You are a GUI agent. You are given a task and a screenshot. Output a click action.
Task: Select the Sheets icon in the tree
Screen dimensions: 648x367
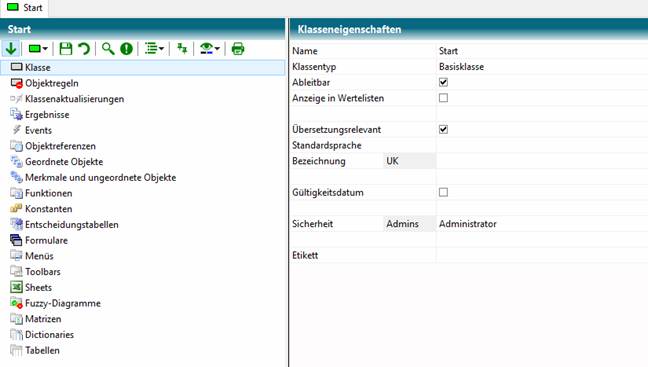[x=17, y=287]
